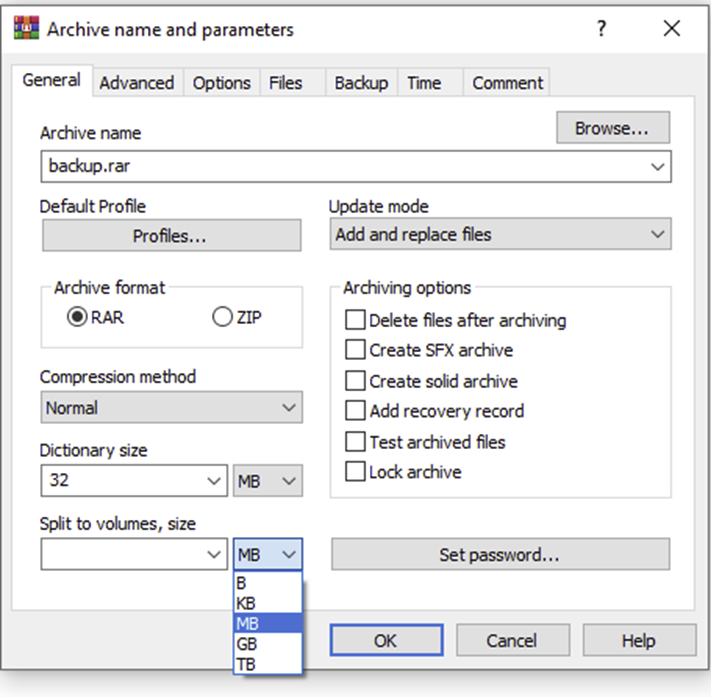Enable Delete files after archiving
The height and width of the screenshot is (697, 711).
(x=355, y=321)
